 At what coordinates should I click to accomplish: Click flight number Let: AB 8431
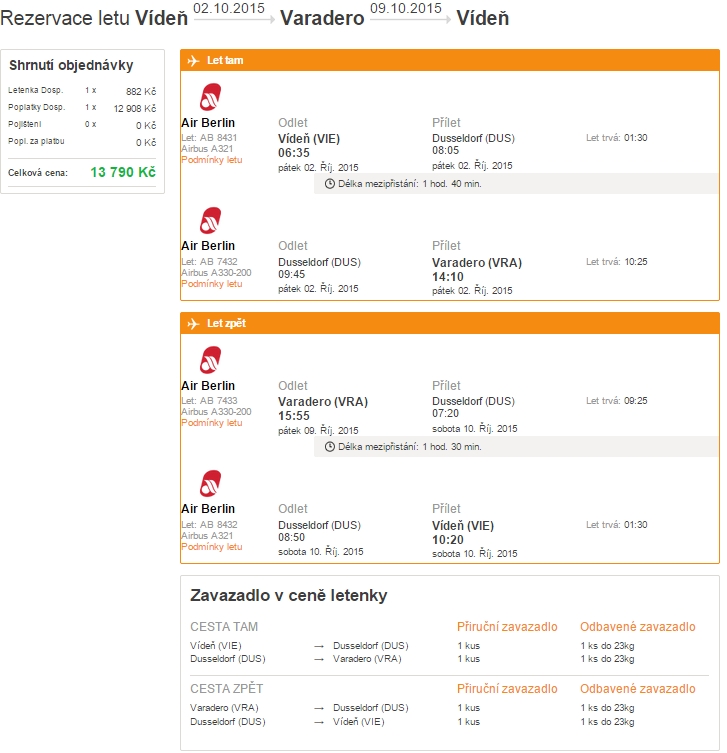pyautogui.click(x=209, y=138)
